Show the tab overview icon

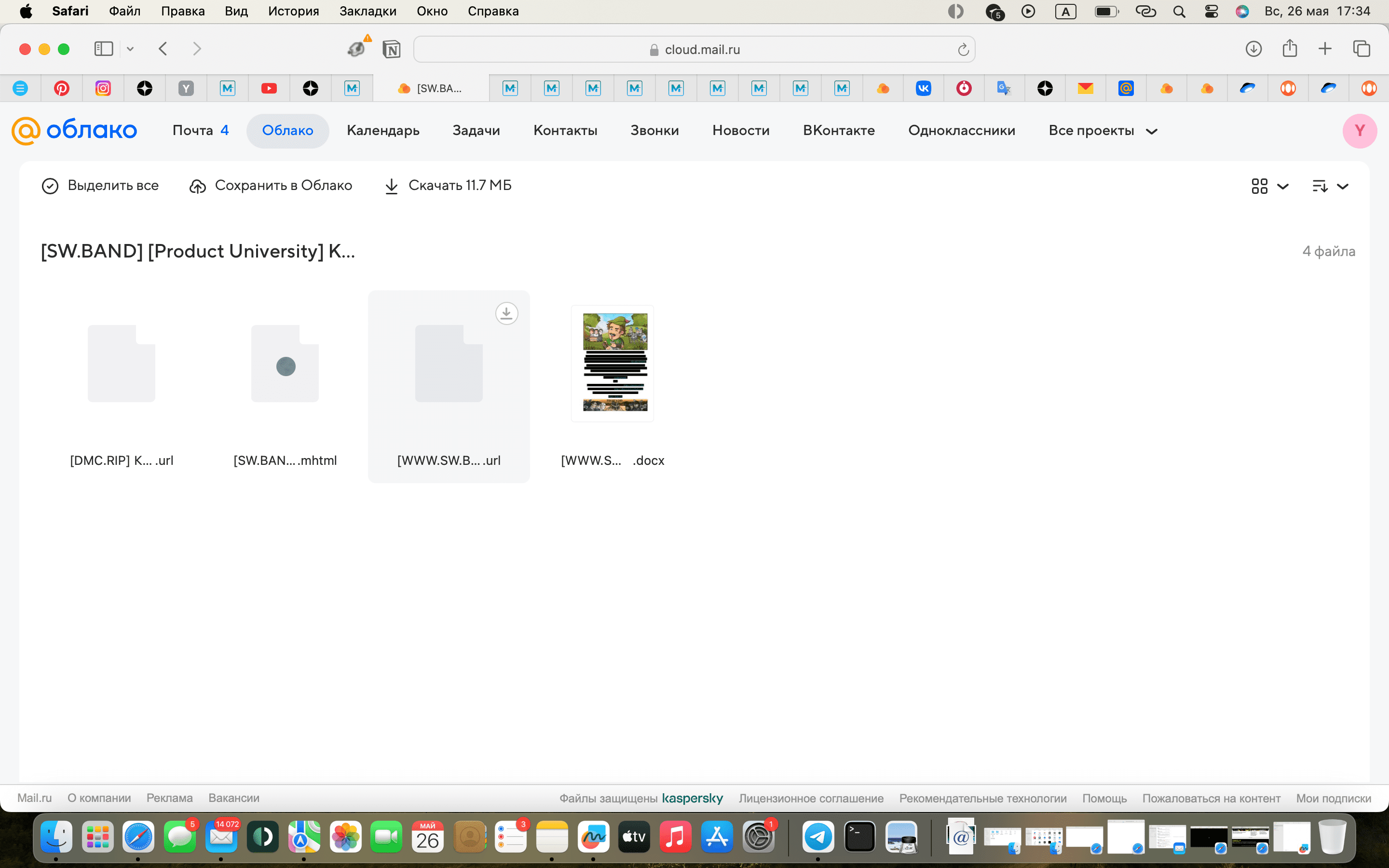click(x=1362, y=49)
